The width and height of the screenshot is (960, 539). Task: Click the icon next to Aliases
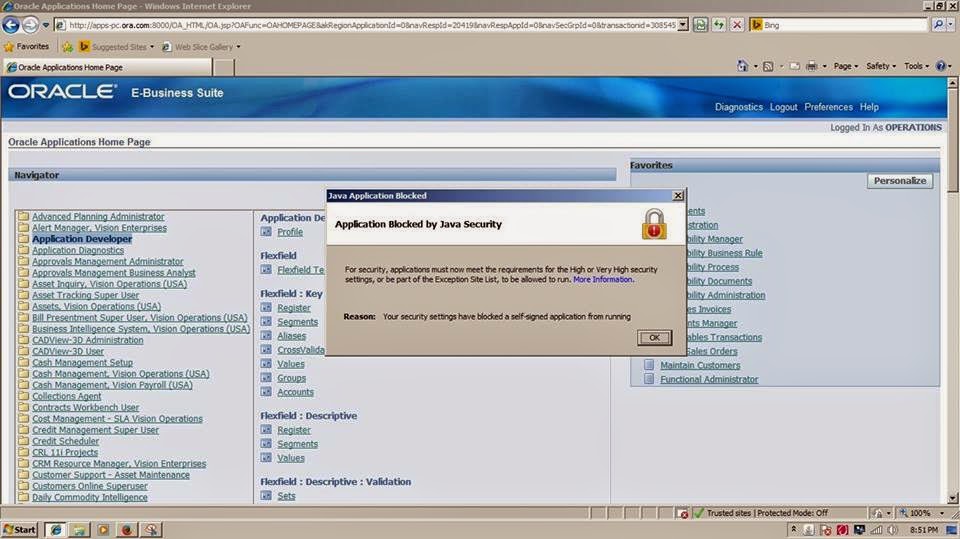point(266,336)
